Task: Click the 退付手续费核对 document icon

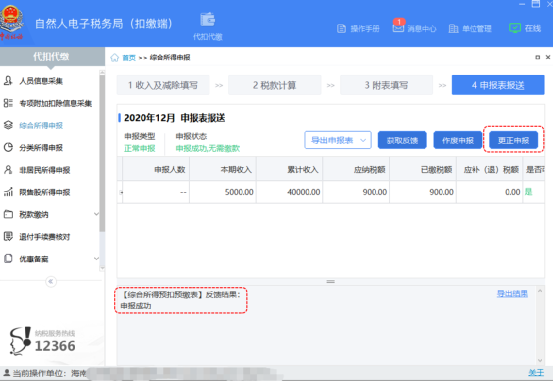Action: 8,236
